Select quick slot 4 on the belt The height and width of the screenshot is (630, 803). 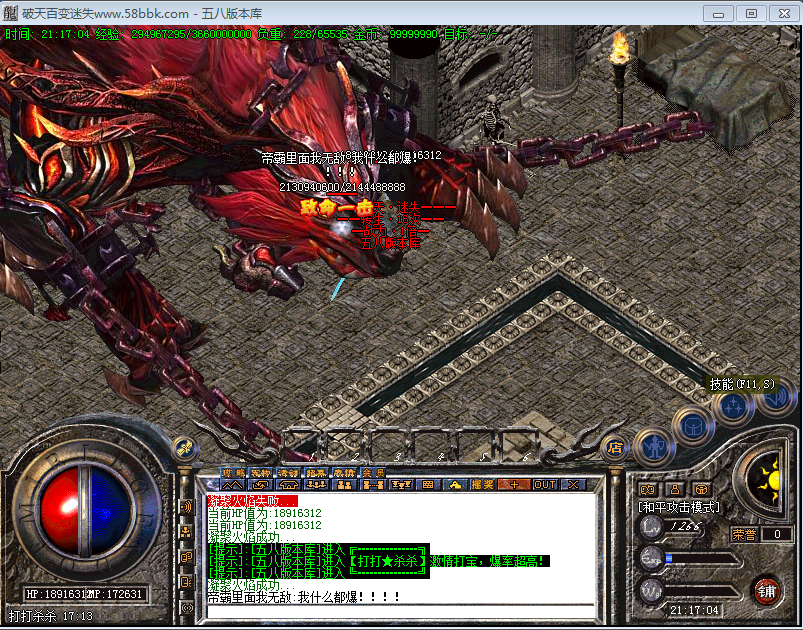(x=431, y=445)
